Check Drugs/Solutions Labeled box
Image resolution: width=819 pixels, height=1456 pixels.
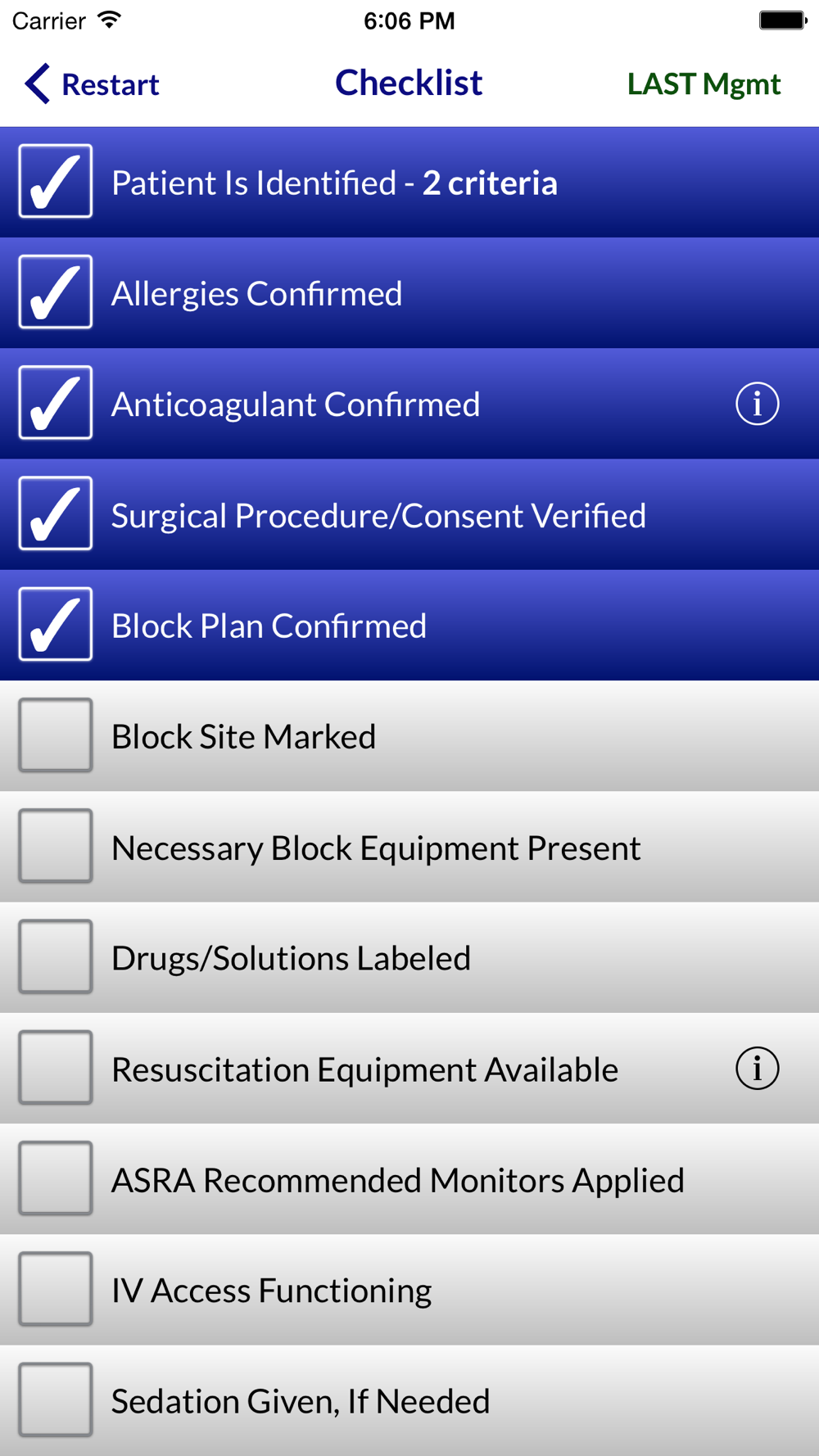point(56,956)
